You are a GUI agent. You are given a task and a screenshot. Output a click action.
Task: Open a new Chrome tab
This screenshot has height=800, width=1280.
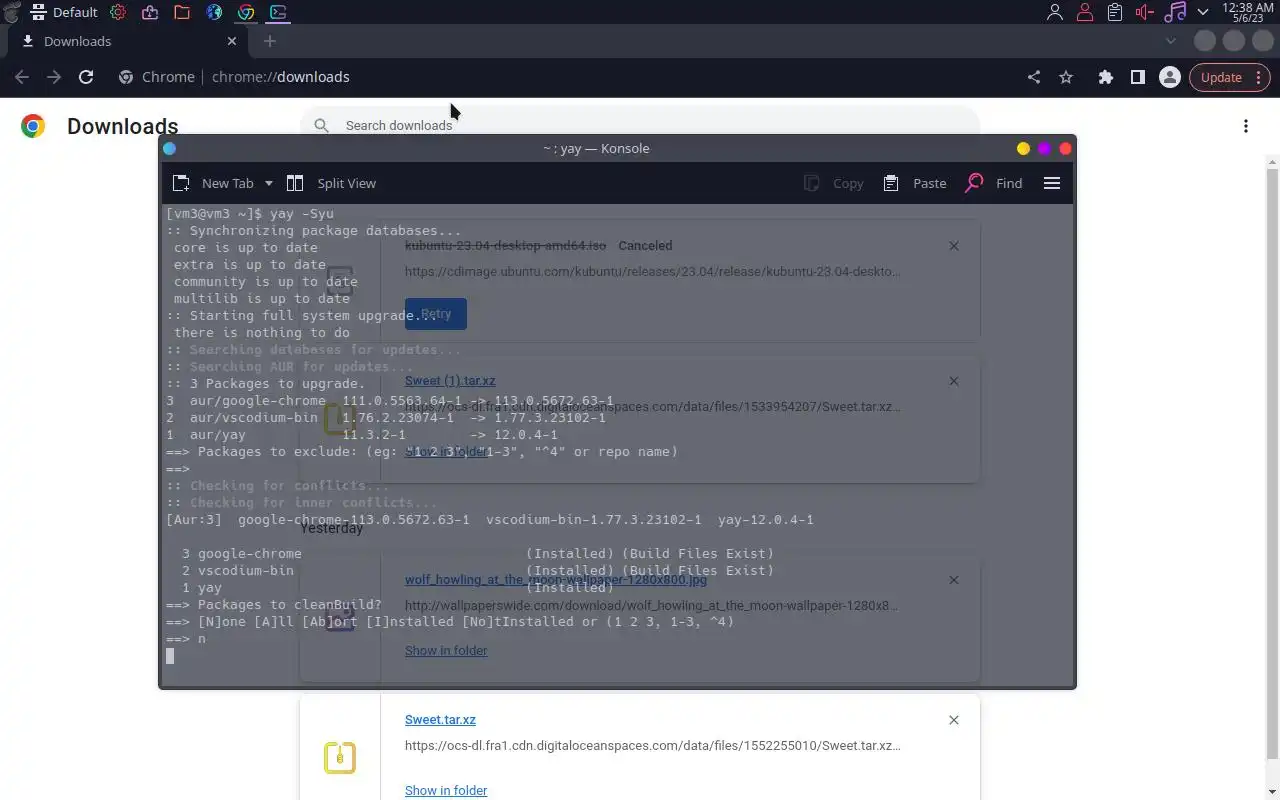[269, 41]
